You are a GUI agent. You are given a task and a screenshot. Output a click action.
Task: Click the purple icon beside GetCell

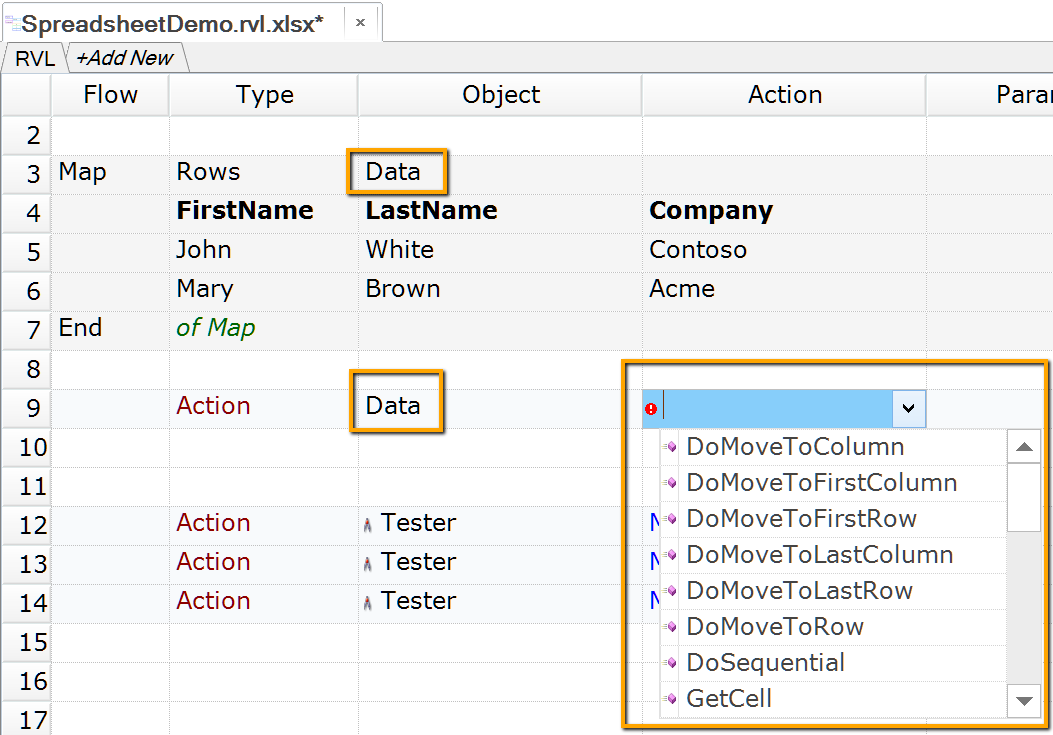click(x=671, y=699)
